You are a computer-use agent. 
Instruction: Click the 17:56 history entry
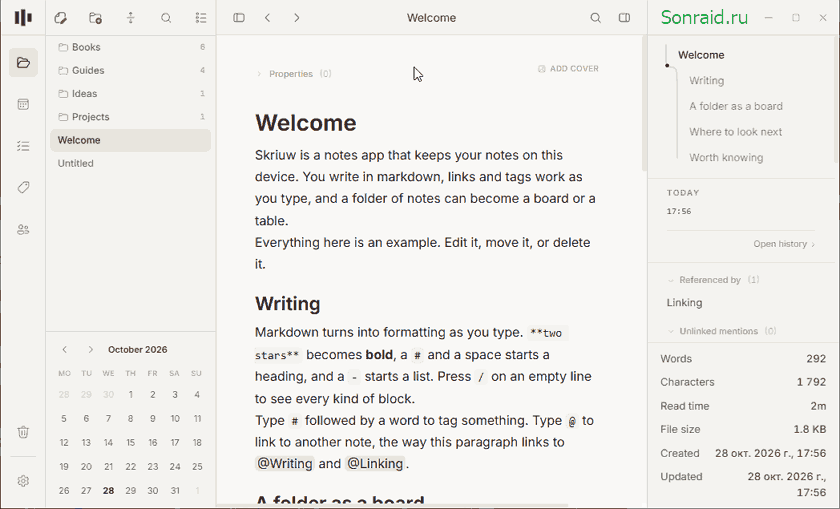pos(679,211)
